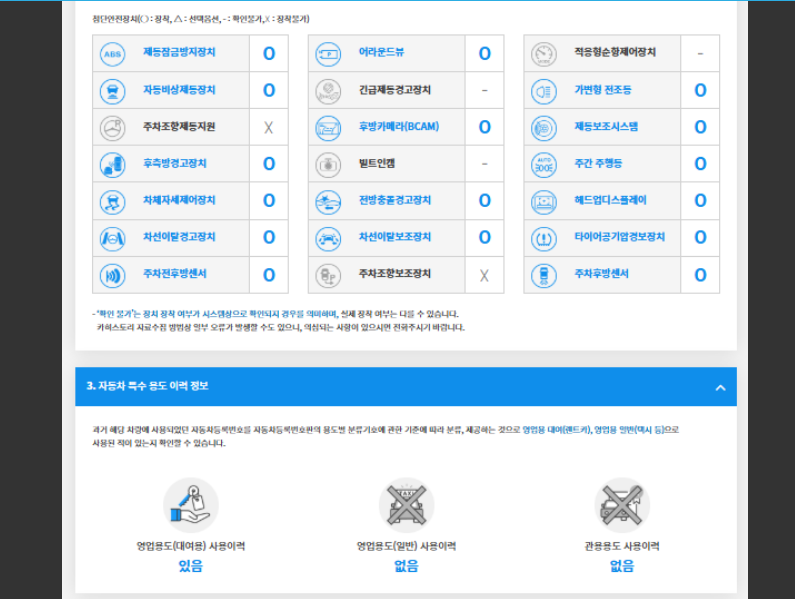Screen dimensions: 795x599
Task: Click the 주차후방센서 label
Action: click(x=601, y=274)
